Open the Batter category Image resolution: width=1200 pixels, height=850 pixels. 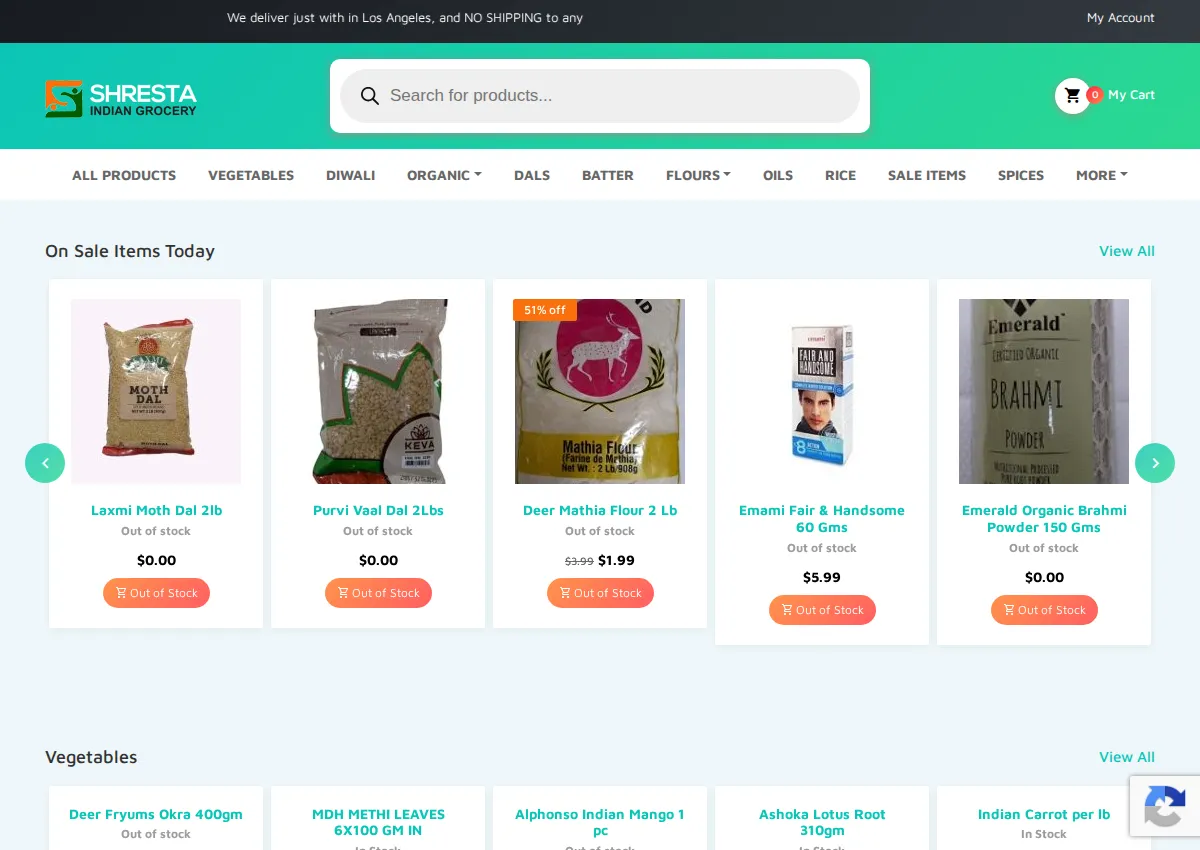pyautogui.click(x=608, y=175)
